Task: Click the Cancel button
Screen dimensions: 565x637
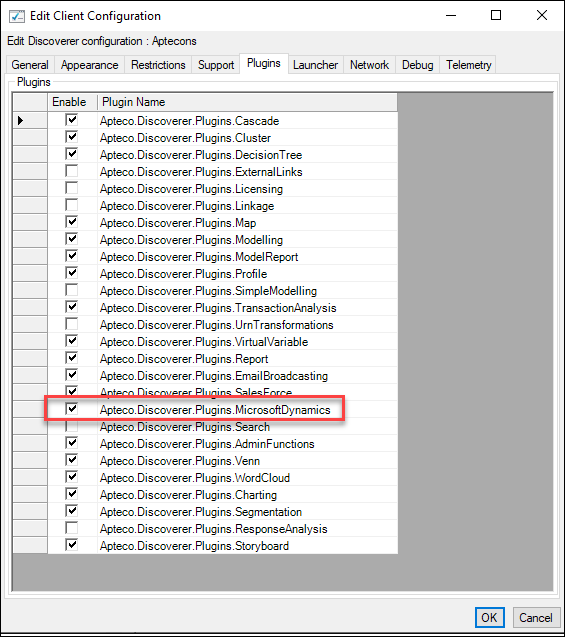Action: 536,618
